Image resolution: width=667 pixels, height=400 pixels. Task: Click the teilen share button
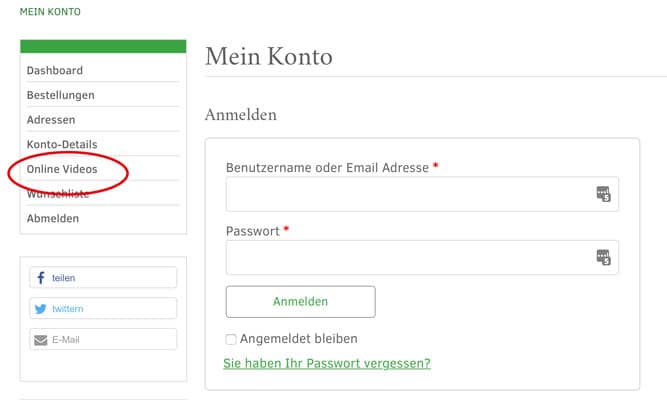tap(103, 278)
